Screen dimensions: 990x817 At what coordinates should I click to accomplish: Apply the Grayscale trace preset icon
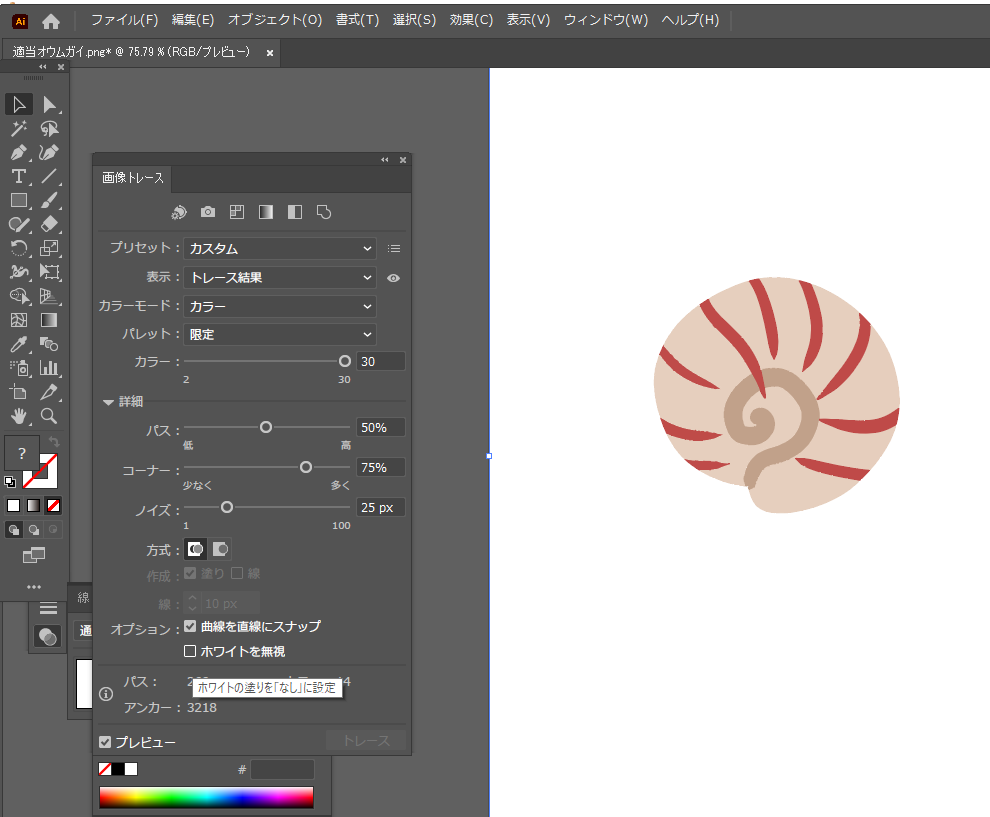pos(265,212)
